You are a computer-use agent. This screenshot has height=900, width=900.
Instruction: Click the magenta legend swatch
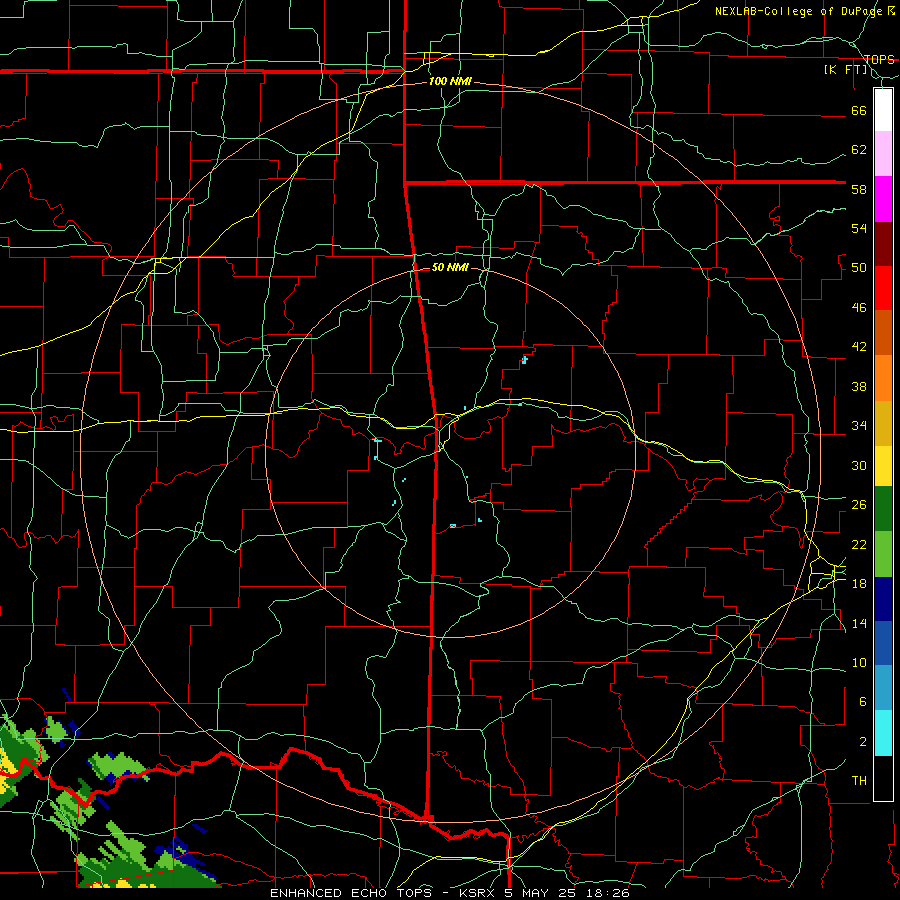click(x=883, y=199)
